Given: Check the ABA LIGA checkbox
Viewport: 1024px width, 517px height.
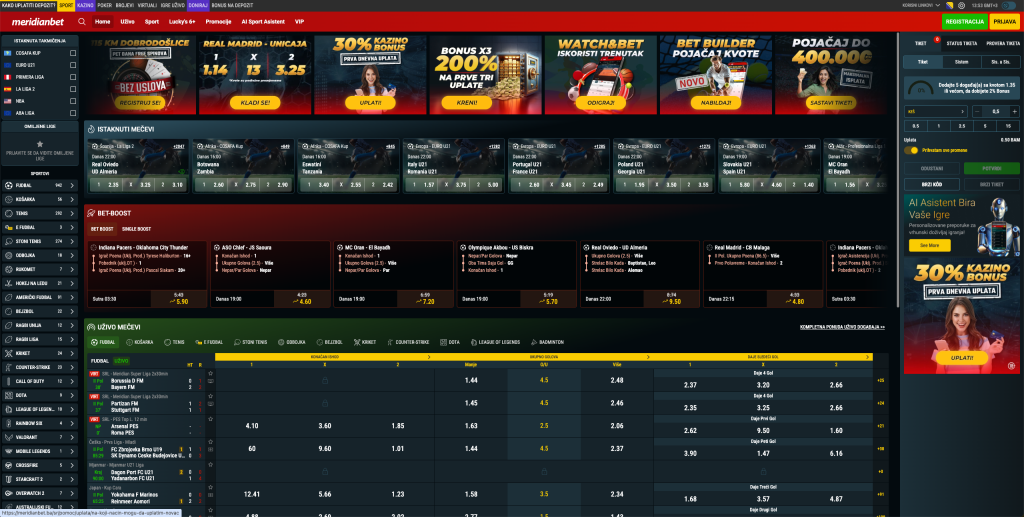Looking at the screenshot, I should point(72,113).
